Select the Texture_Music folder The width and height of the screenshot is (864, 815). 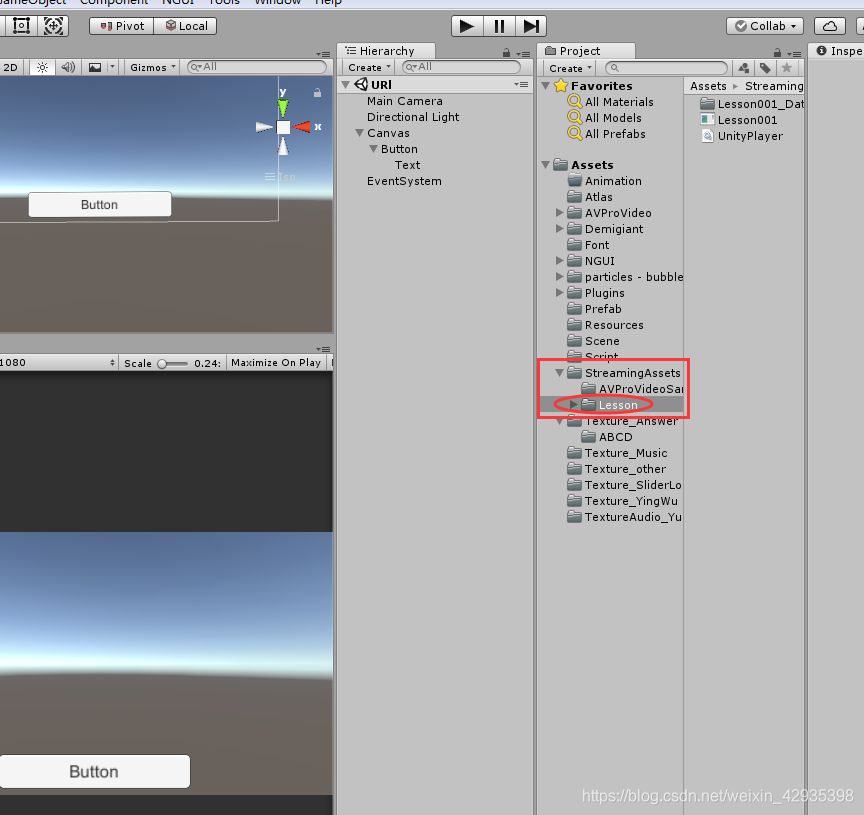pos(626,453)
